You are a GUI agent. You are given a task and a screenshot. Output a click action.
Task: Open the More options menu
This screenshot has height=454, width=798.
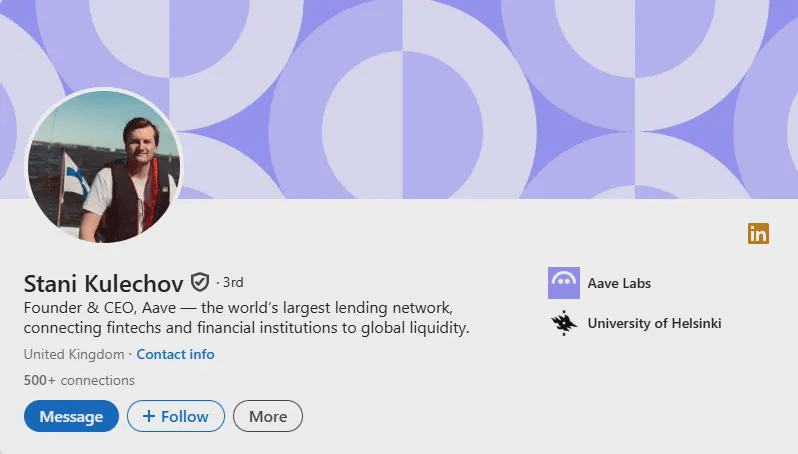click(x=268, y=416)
